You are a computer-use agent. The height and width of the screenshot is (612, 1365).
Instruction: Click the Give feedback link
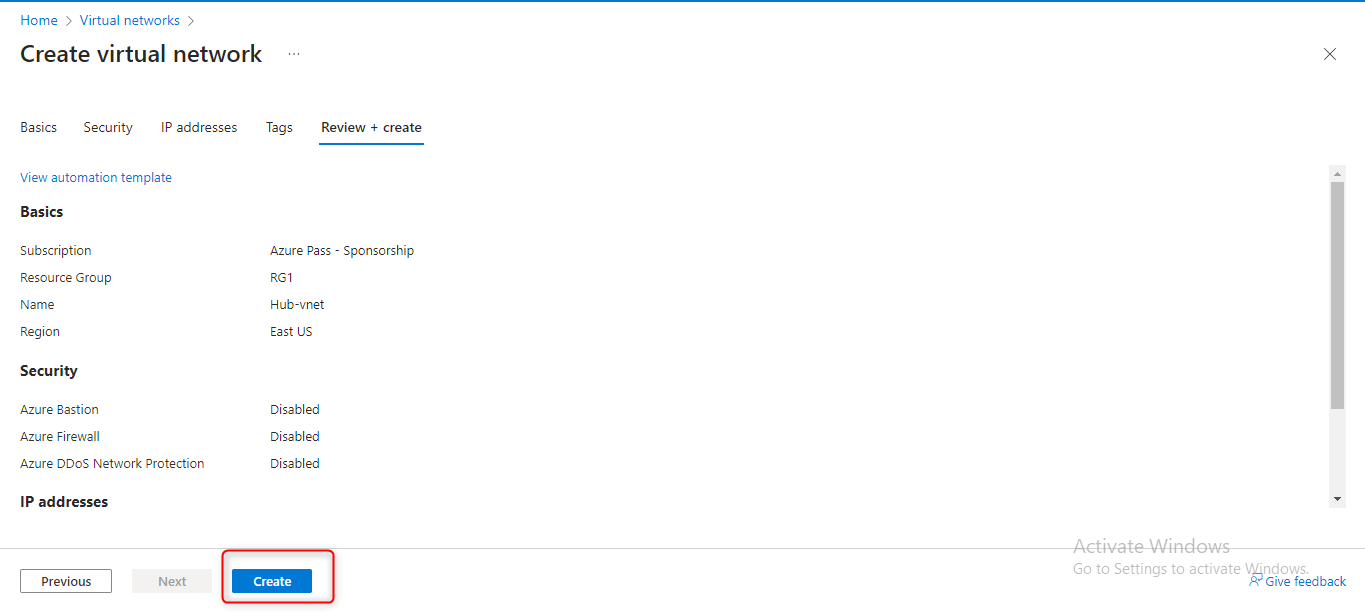click(1306, 581)
